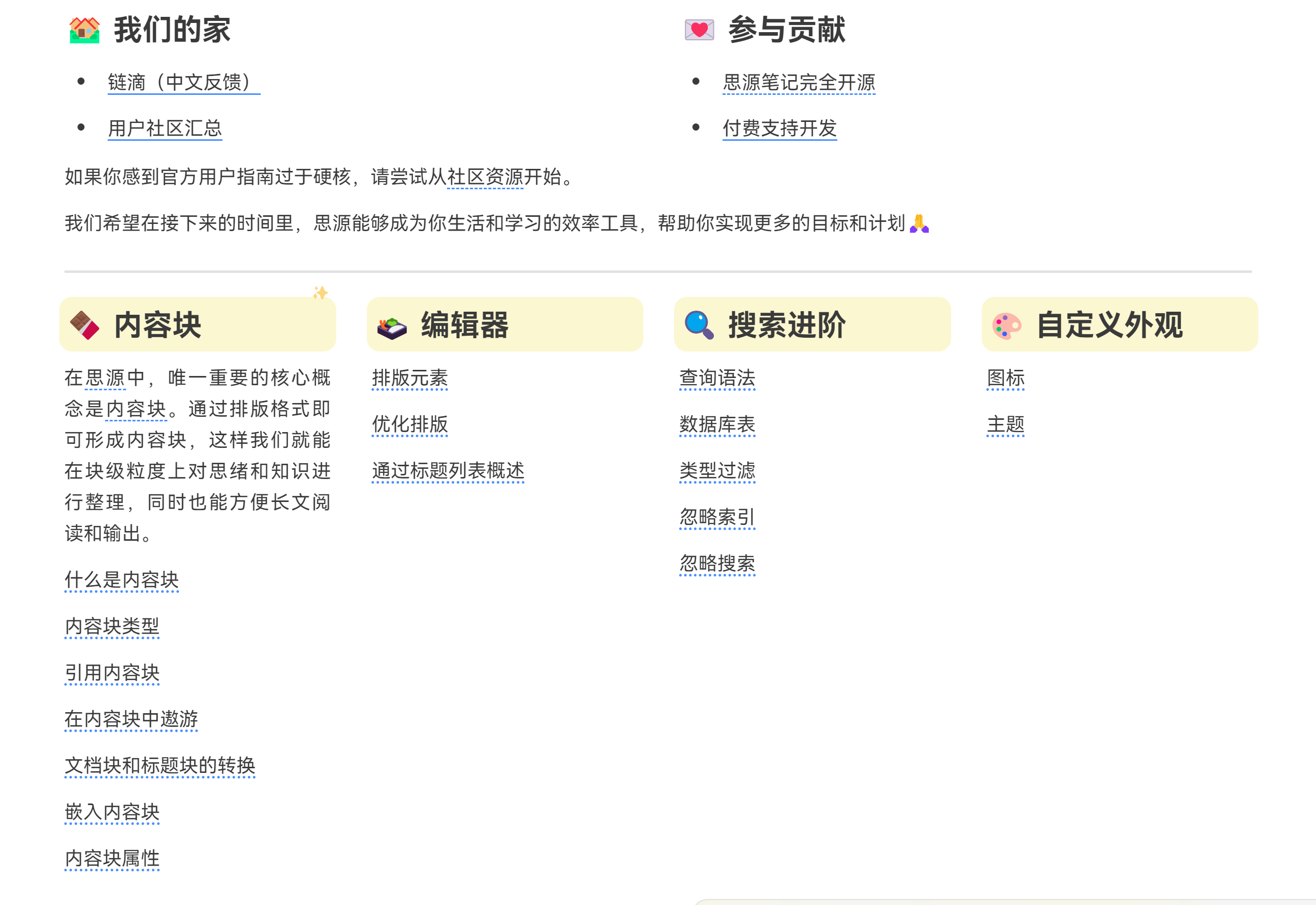
Task: Follow the 思源笔记完全开源 link
Action: point(799,83)
